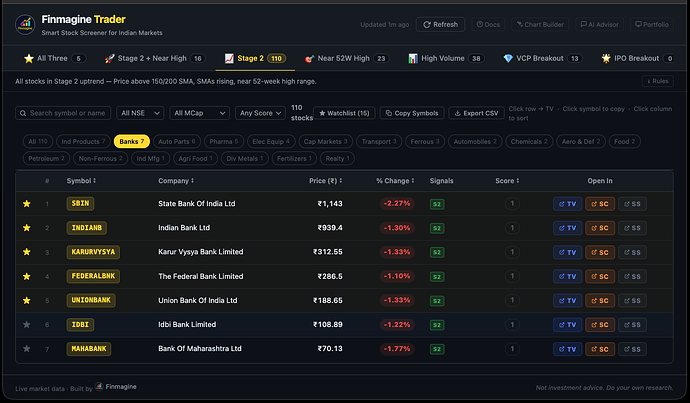The width and height of the screenshot is (690, 403).
Task: Open the Any Score dropdown
Action: [x=260, y=113]
